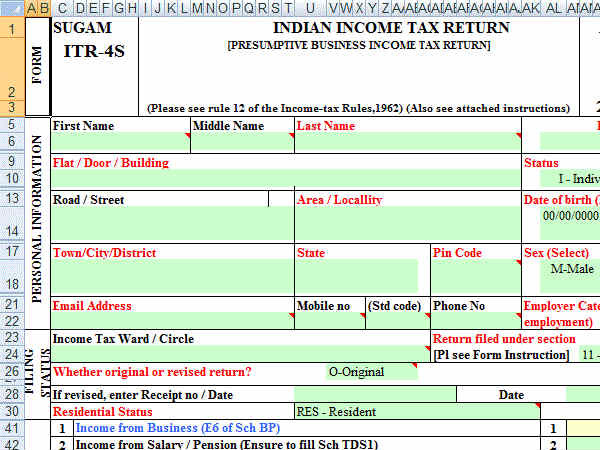Select the Flat / Door / Building field

pos(285,179)
